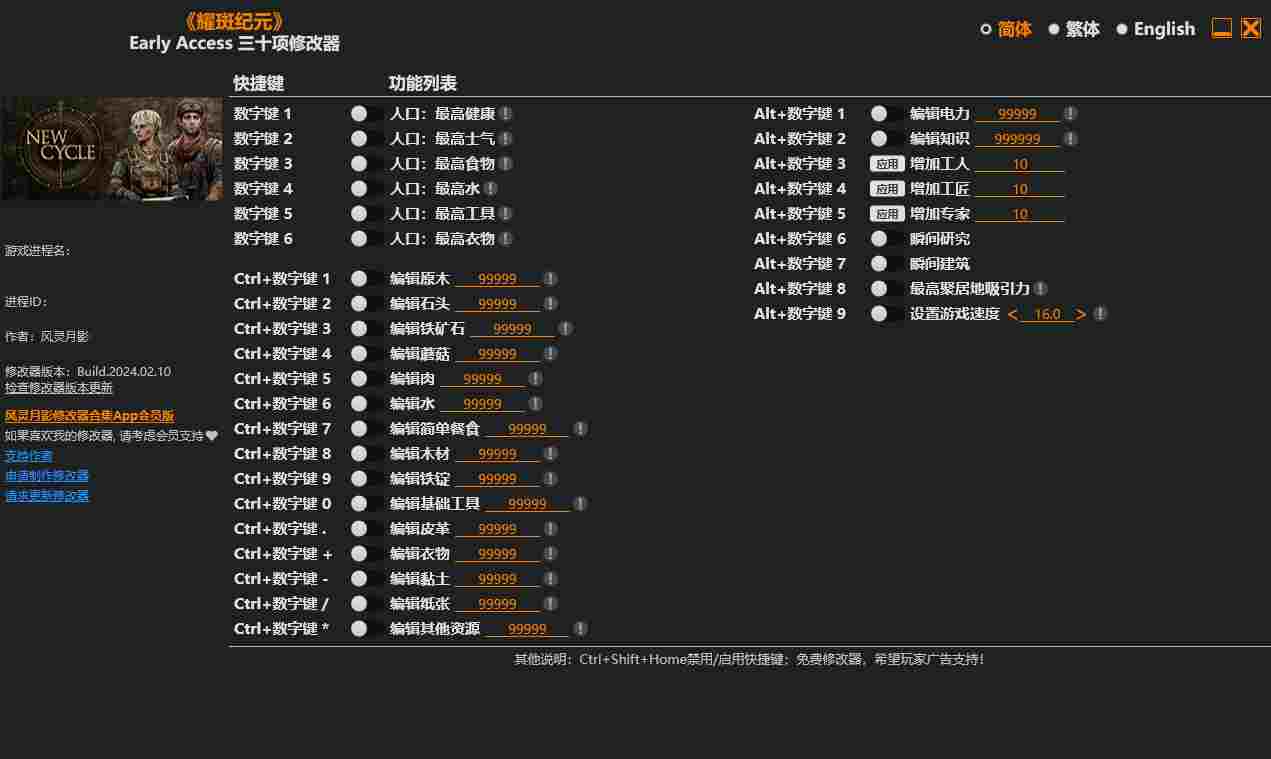
Task: Toggle 编辑电力 switch
Action: (x=886, y=114)
